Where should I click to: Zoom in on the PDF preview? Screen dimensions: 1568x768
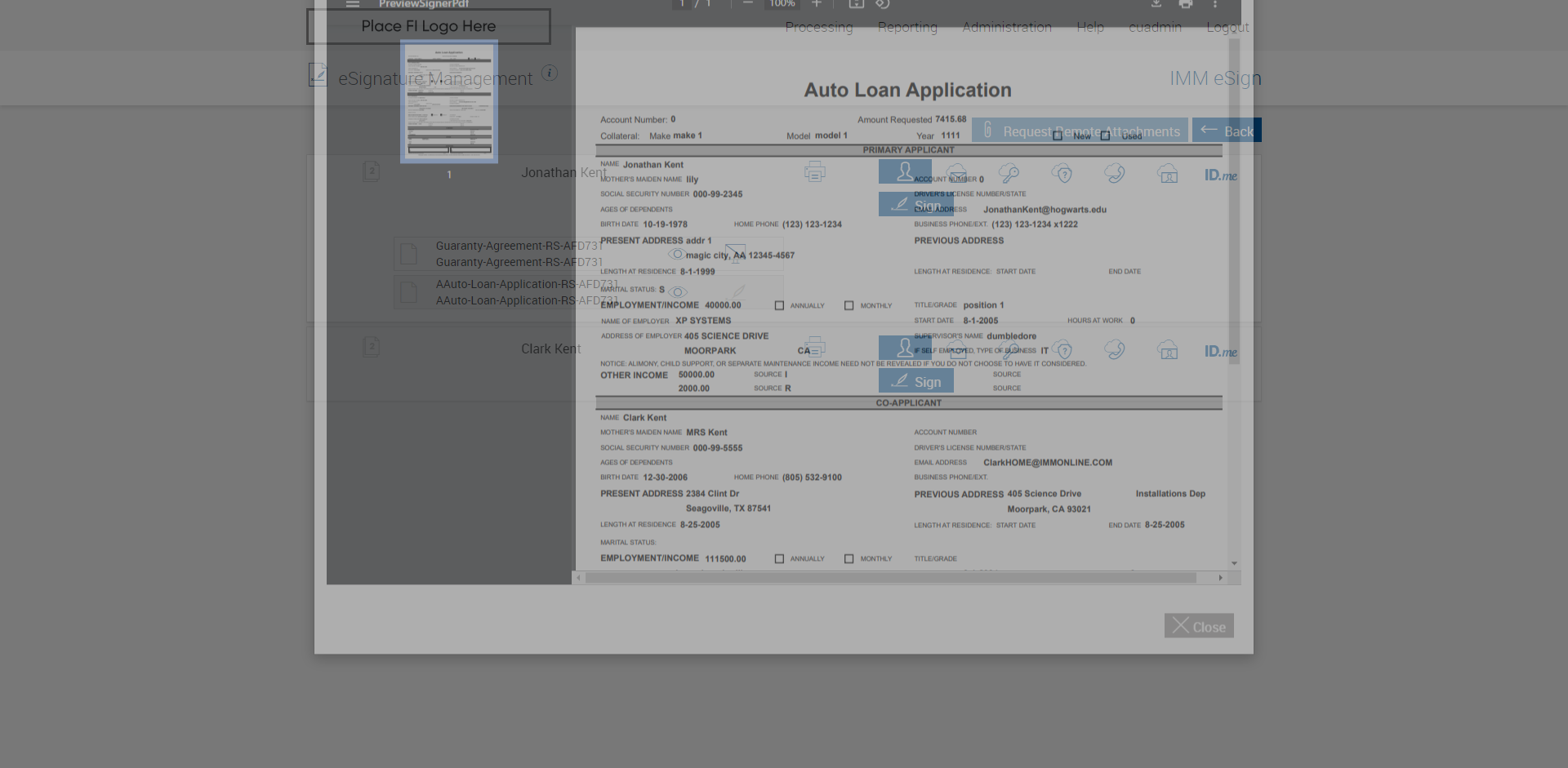[x=816, y=4]
